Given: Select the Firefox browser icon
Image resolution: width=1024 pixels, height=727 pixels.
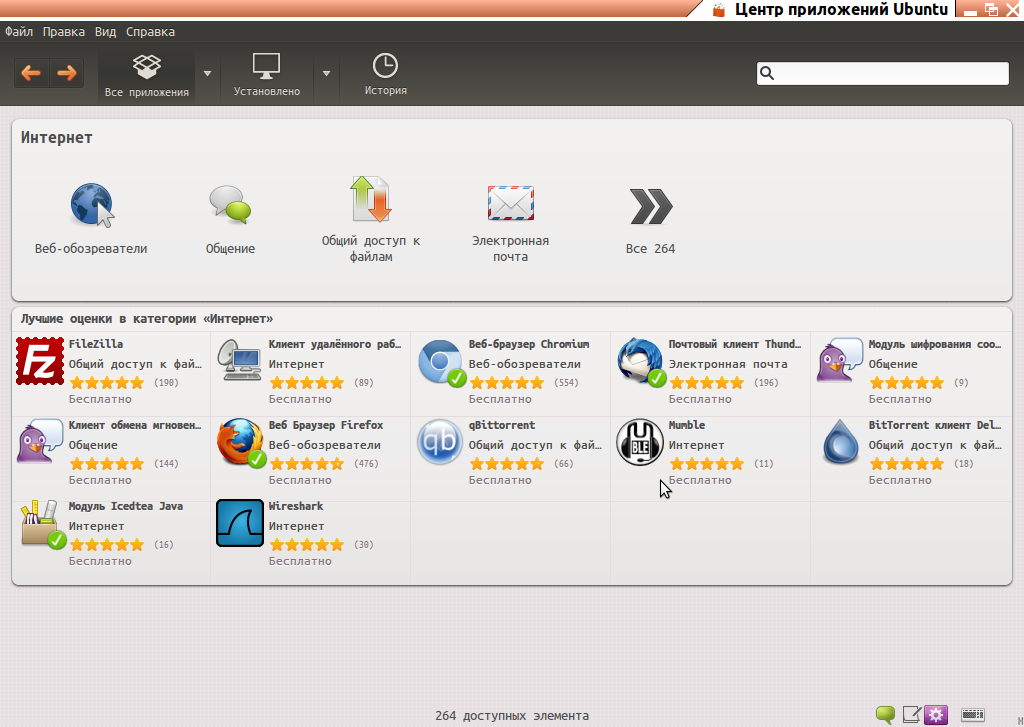Looking at the screenshot, I should tap(241, 442).
